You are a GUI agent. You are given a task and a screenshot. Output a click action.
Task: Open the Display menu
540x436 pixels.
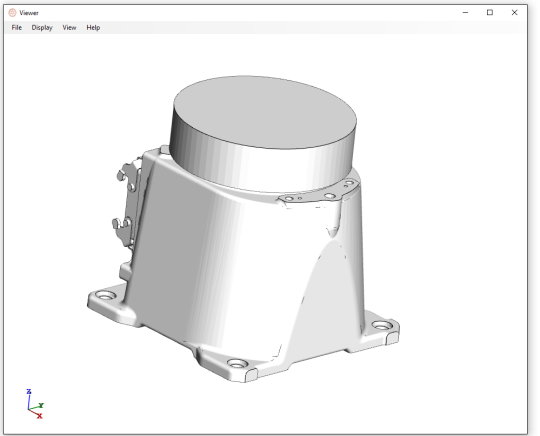coord(42,28)
